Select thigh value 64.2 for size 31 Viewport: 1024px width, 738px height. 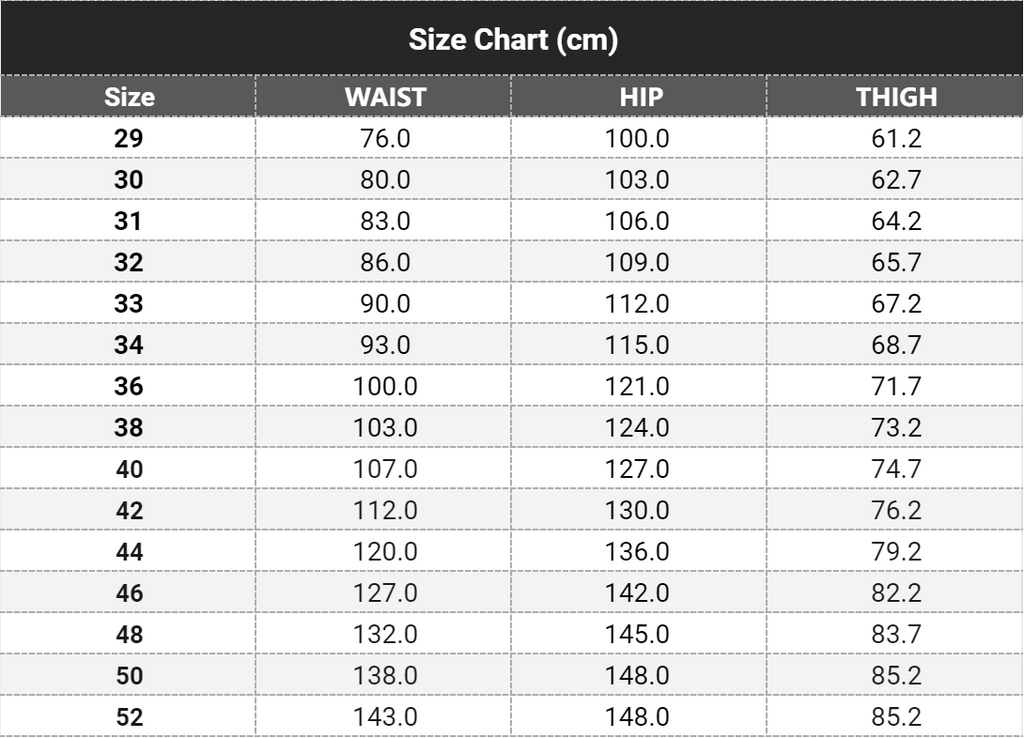pyautogui.click(x=896, y=221)
